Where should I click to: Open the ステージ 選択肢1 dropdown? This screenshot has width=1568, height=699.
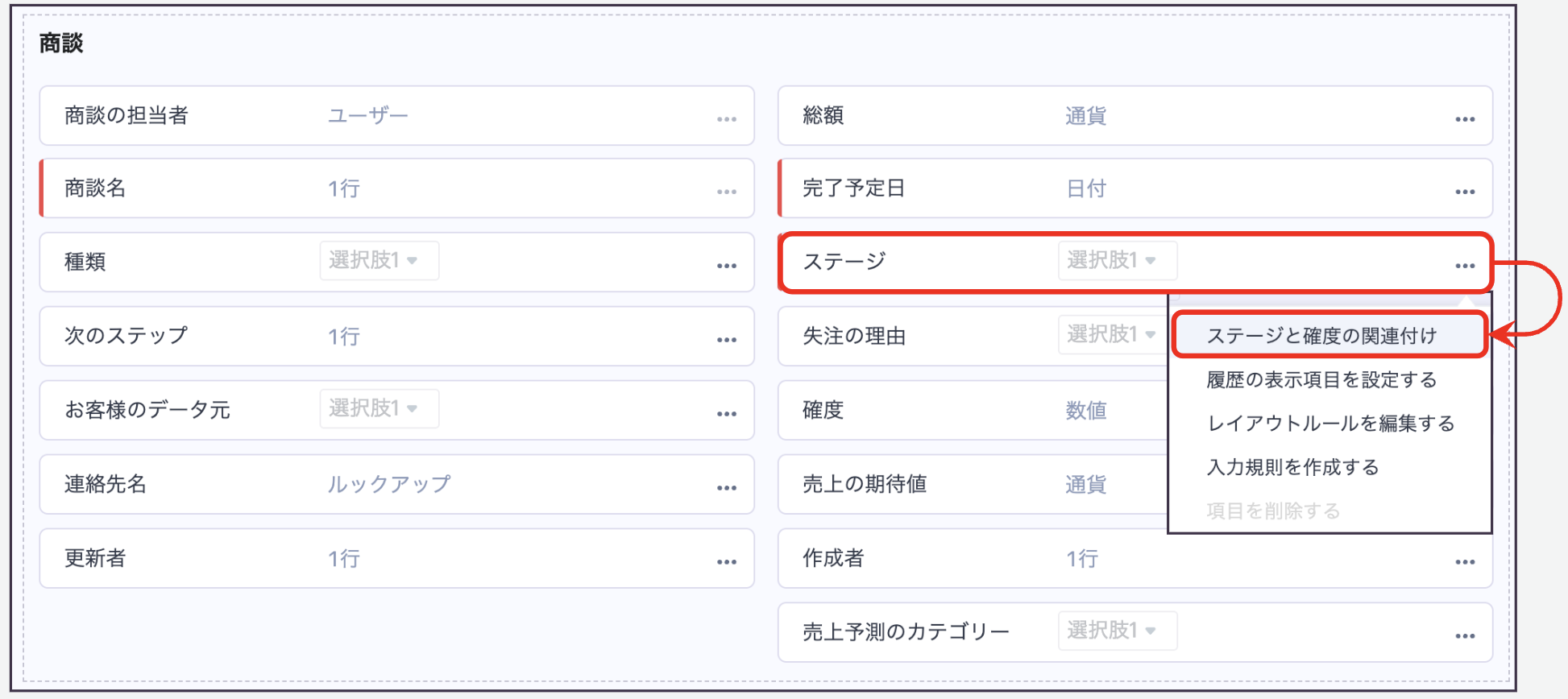(x=1117, y=261)
